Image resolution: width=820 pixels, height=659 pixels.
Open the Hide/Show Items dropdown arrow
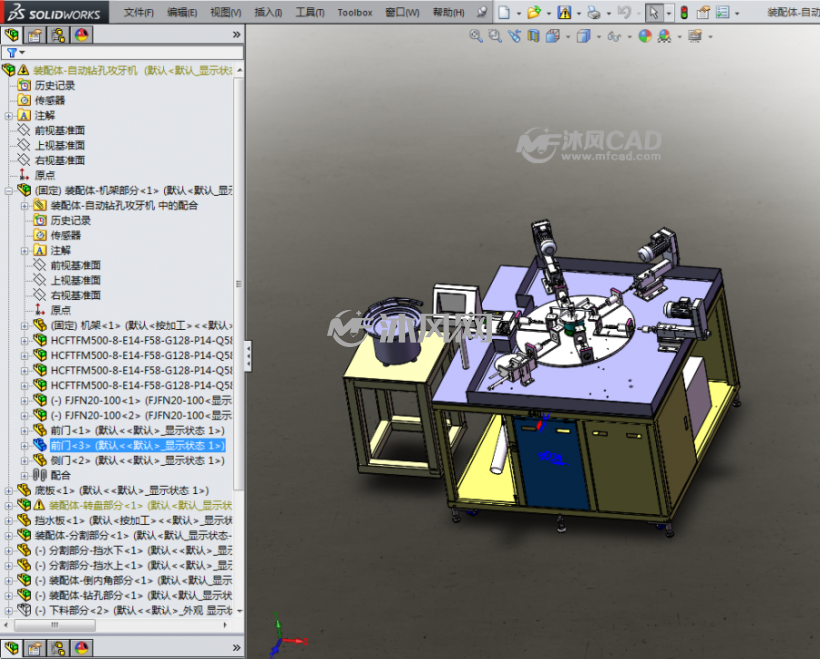click(629, 37)
